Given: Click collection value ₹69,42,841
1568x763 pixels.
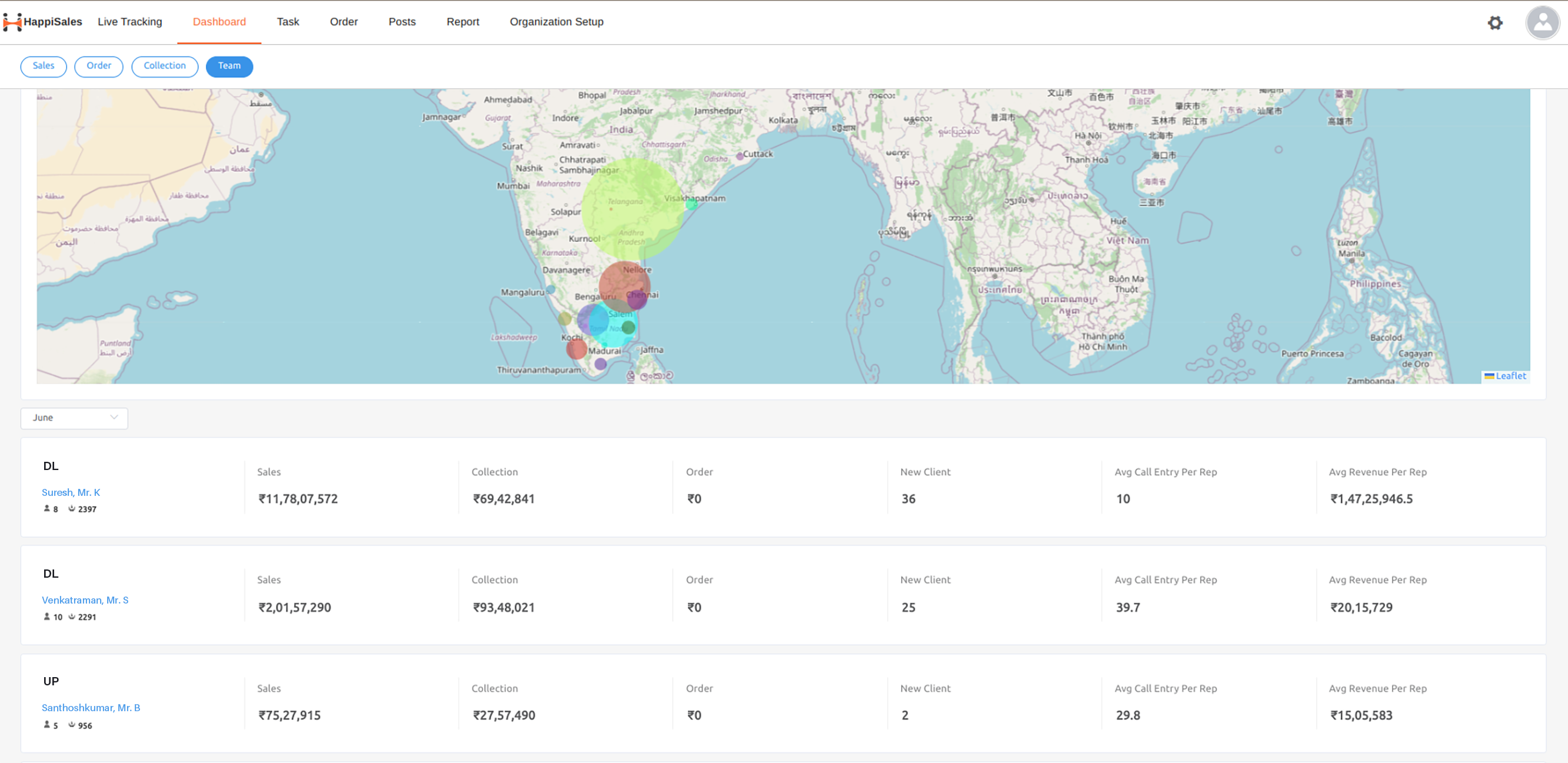Looking at the screenshot, I should 504,499.
